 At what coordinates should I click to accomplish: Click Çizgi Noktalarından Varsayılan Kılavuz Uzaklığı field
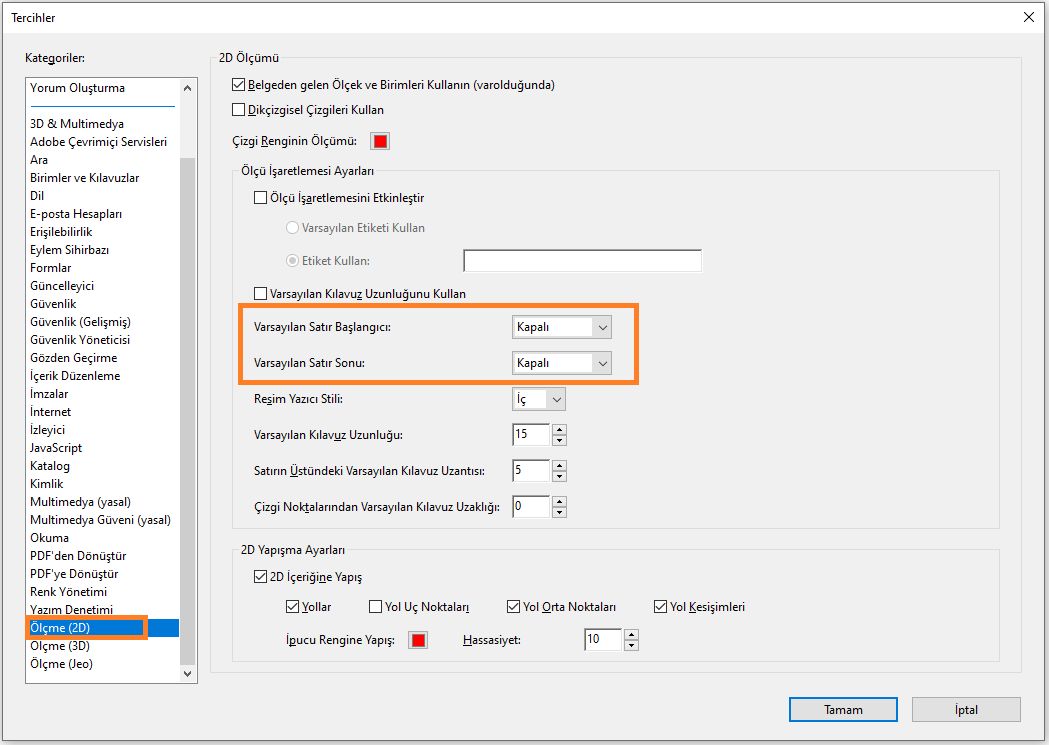531,507
